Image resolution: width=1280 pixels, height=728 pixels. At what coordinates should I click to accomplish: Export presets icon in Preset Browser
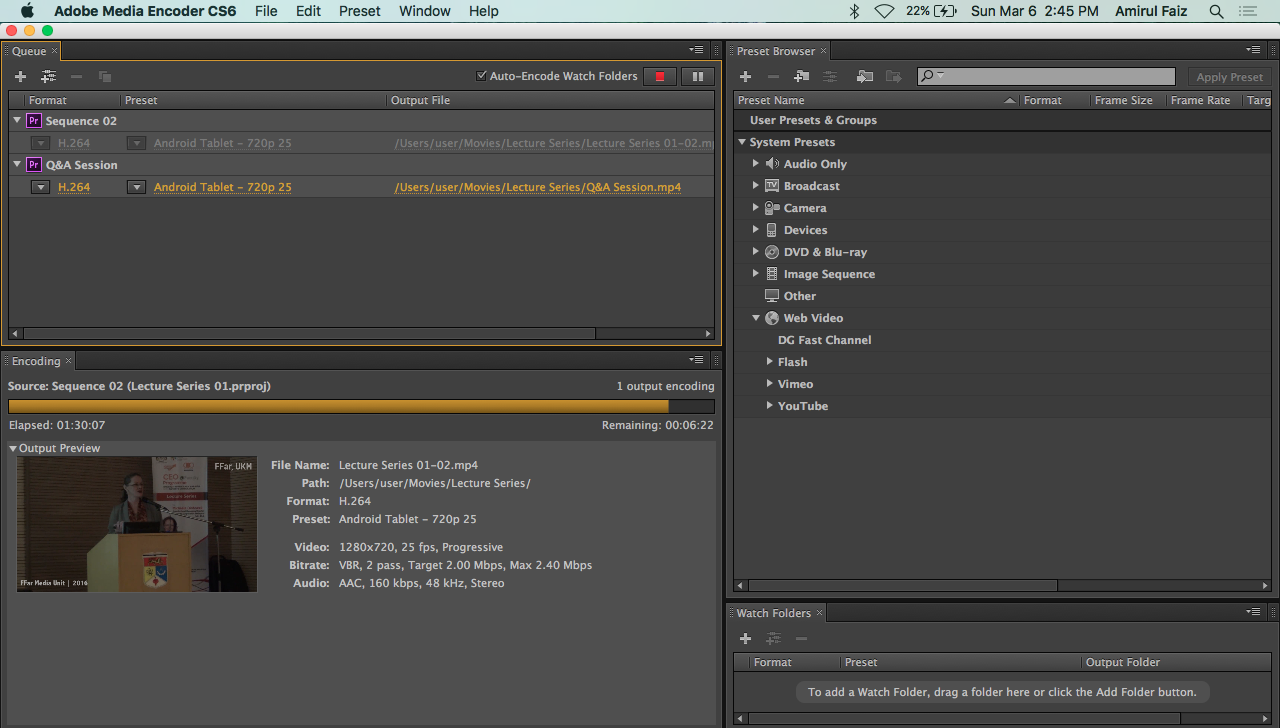pos(893,76)
